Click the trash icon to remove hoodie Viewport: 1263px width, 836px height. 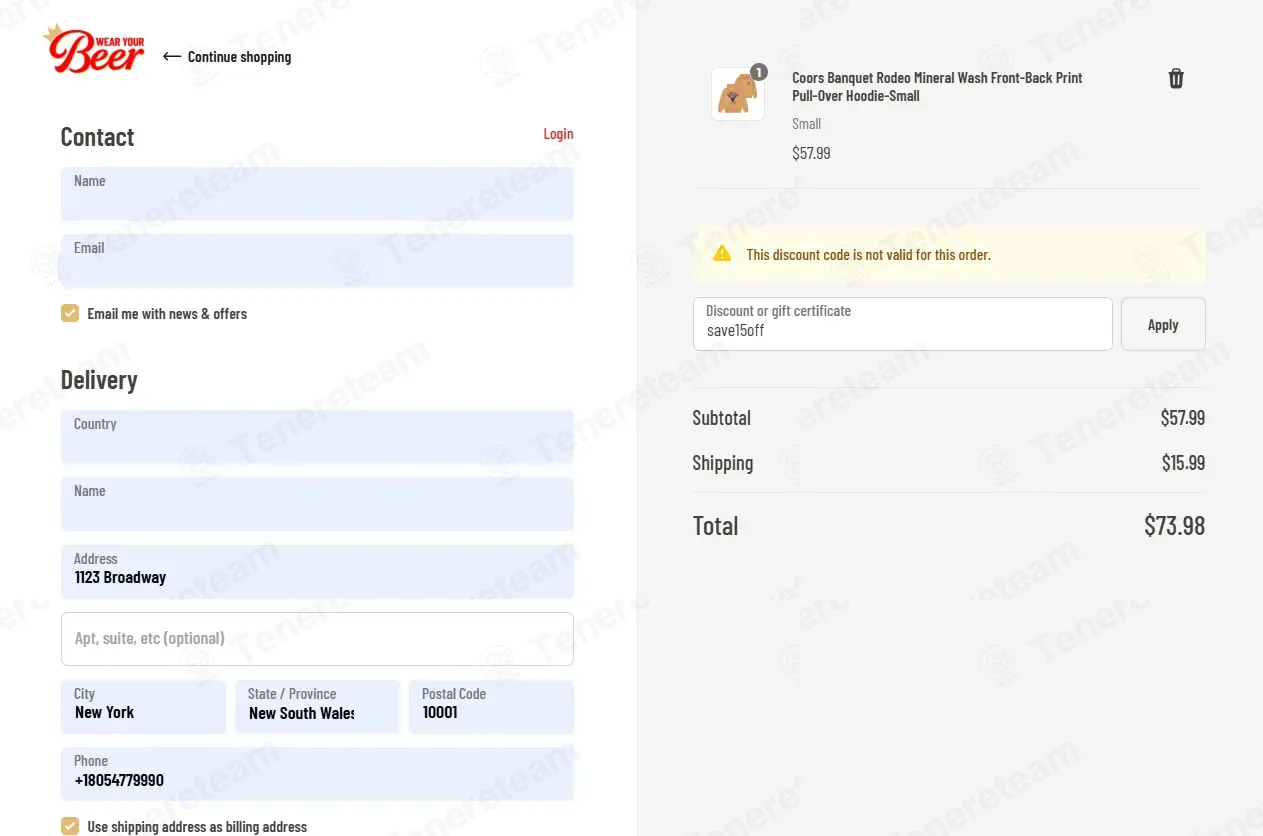(1176, 79)
